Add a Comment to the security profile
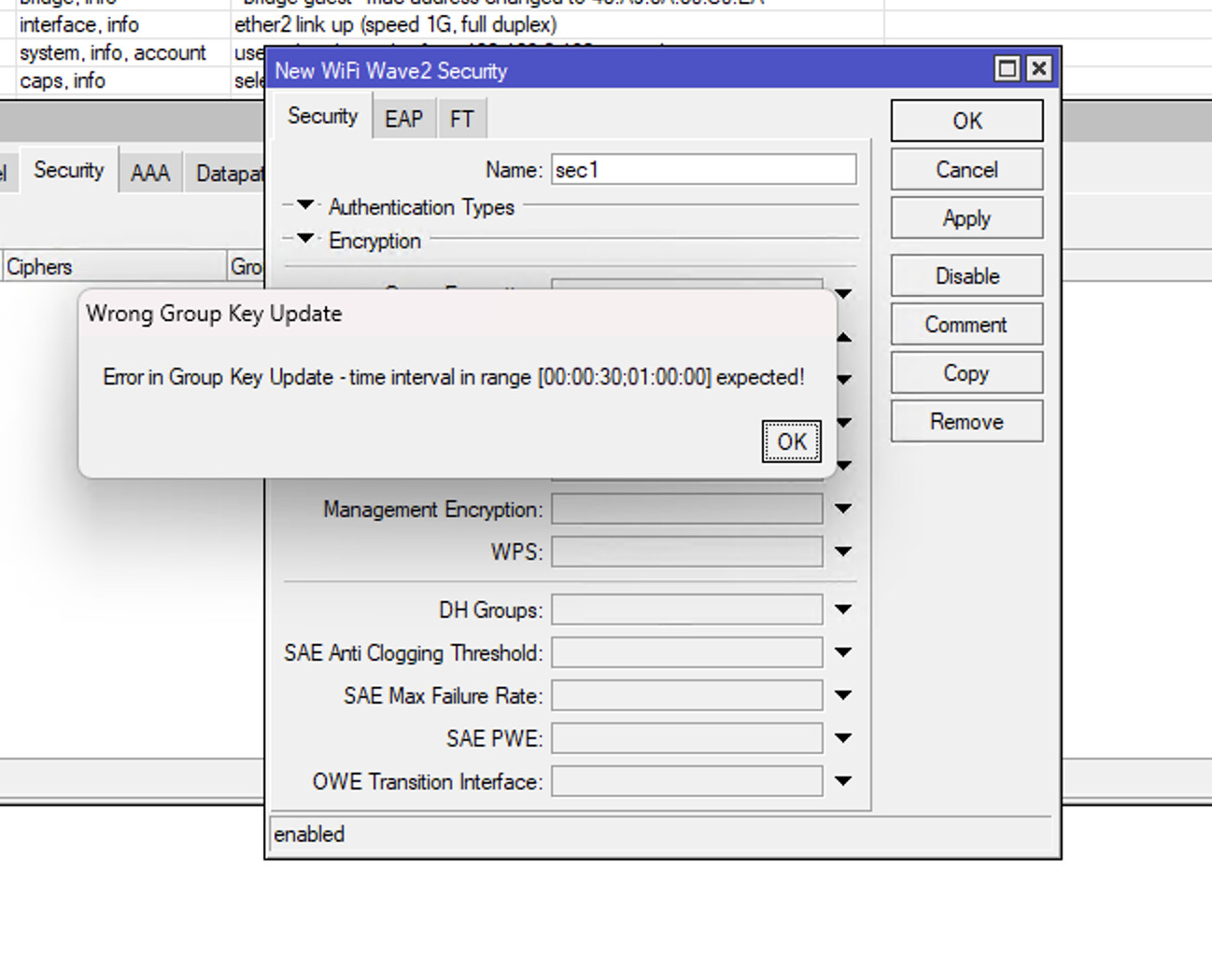Image resolution: width=1212 pixels, height=980 pixels. click(x=966, y=325)
